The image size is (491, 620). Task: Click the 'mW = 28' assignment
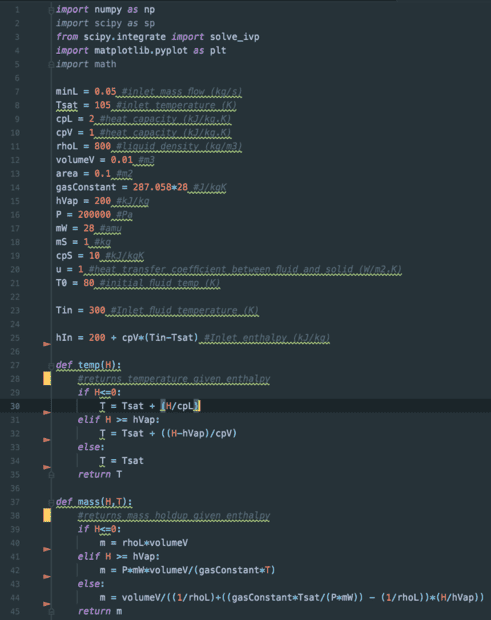point(75,229)
